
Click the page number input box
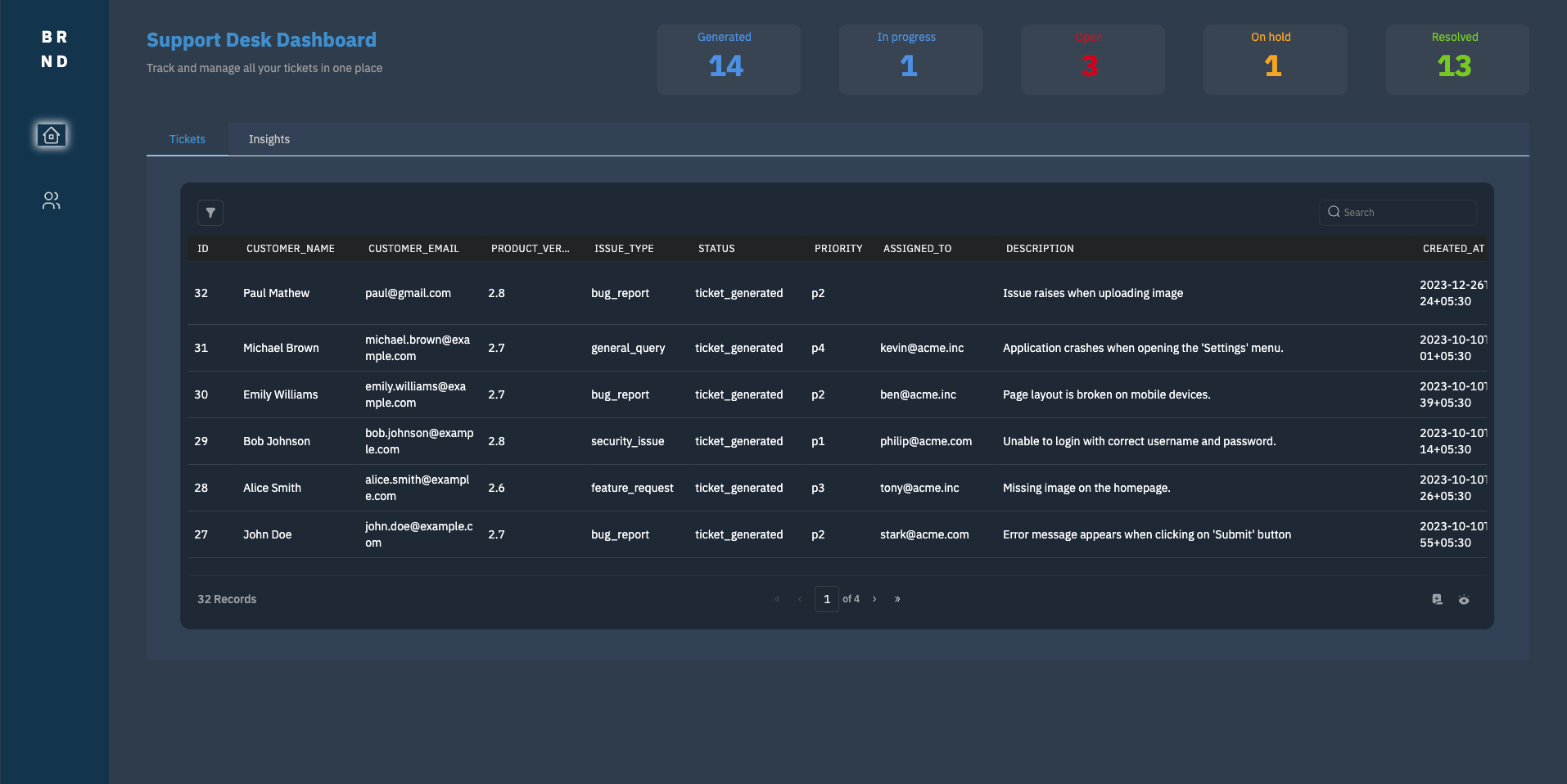coord(826,599)
